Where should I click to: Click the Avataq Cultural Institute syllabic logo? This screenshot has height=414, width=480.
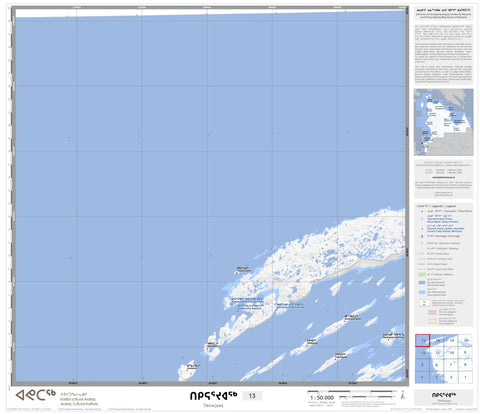click(x=35, y=395)
